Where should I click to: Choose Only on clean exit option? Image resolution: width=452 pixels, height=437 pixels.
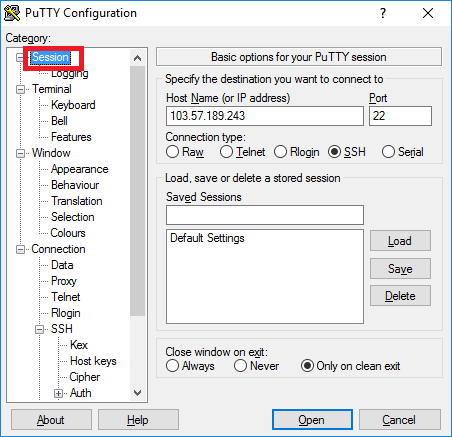coord(307,366)
